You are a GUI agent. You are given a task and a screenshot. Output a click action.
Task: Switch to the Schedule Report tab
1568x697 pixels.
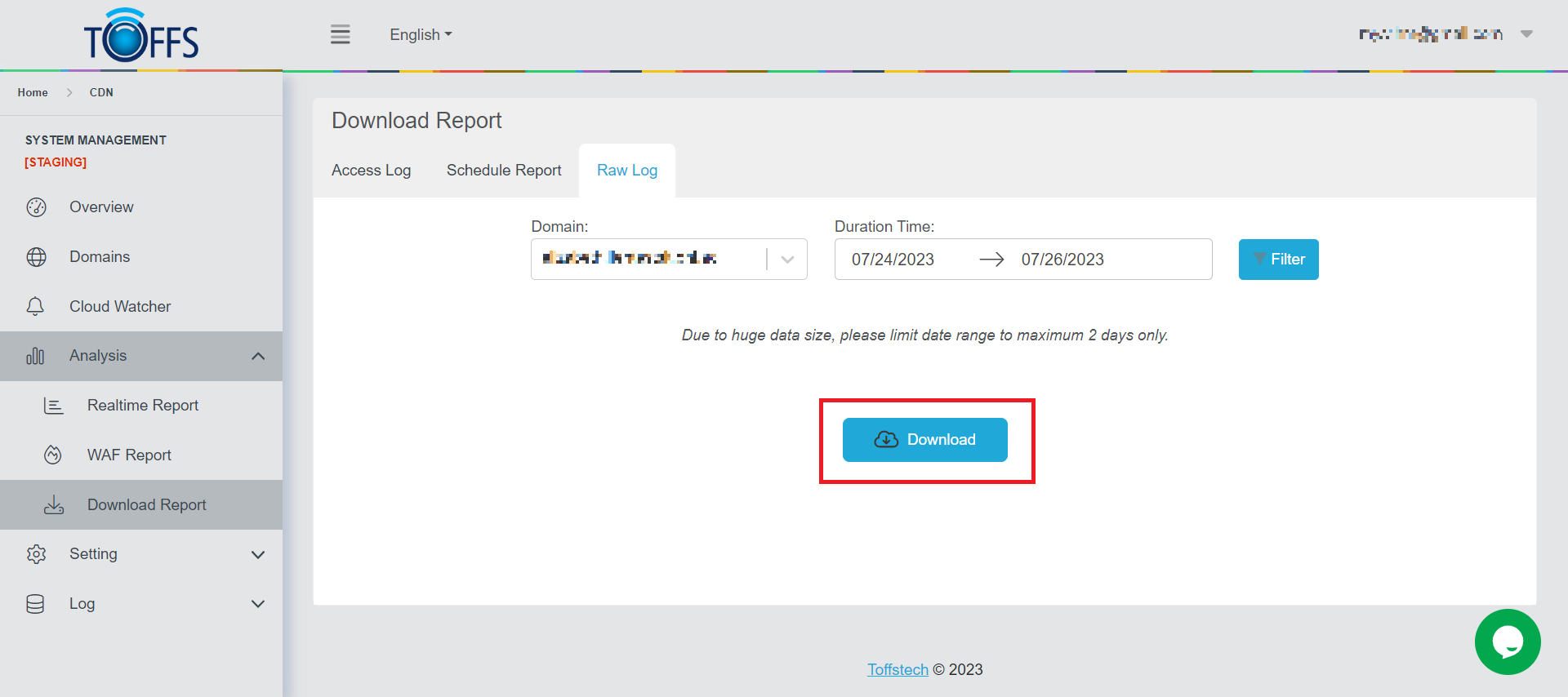pyautogui.click(x=504, y=171)
